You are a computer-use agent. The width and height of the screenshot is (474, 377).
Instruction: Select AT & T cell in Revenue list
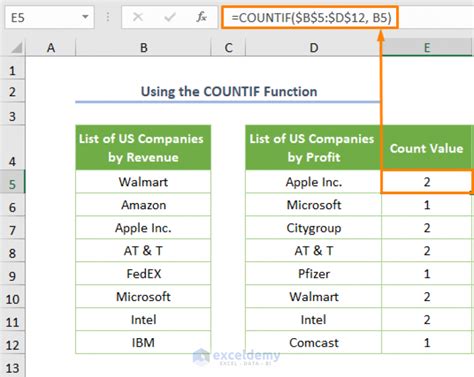coord(143,251)
